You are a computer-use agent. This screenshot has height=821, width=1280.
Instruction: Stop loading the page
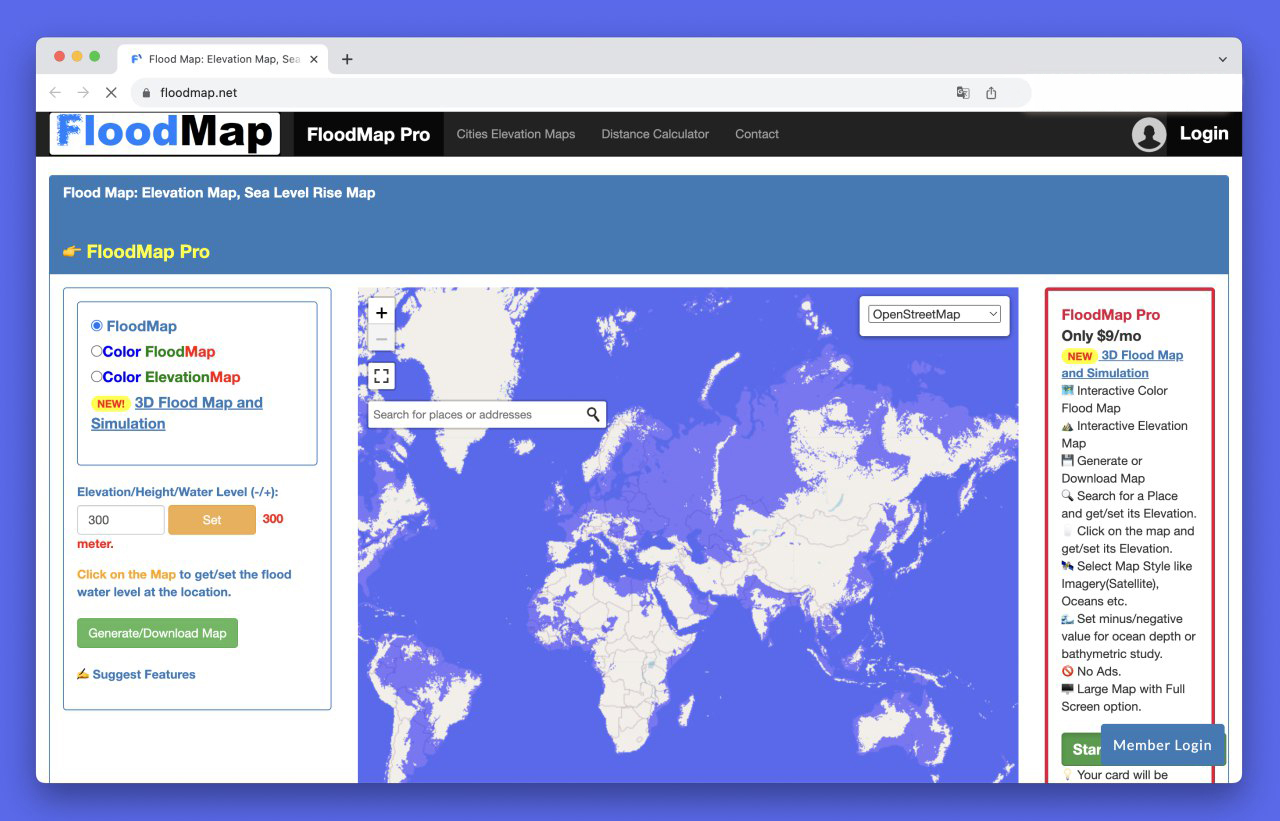pyautogui.click(x=111, y=92)
